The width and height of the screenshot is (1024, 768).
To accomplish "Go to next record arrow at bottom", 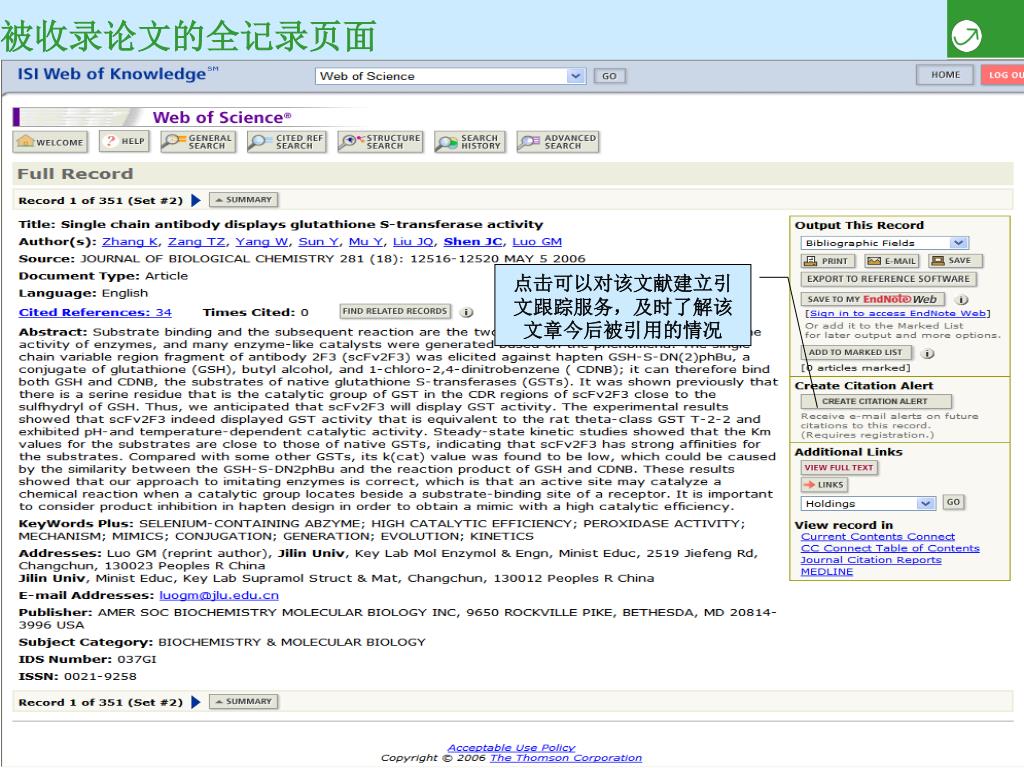I will pyautogui.click(x=195, y=702).
